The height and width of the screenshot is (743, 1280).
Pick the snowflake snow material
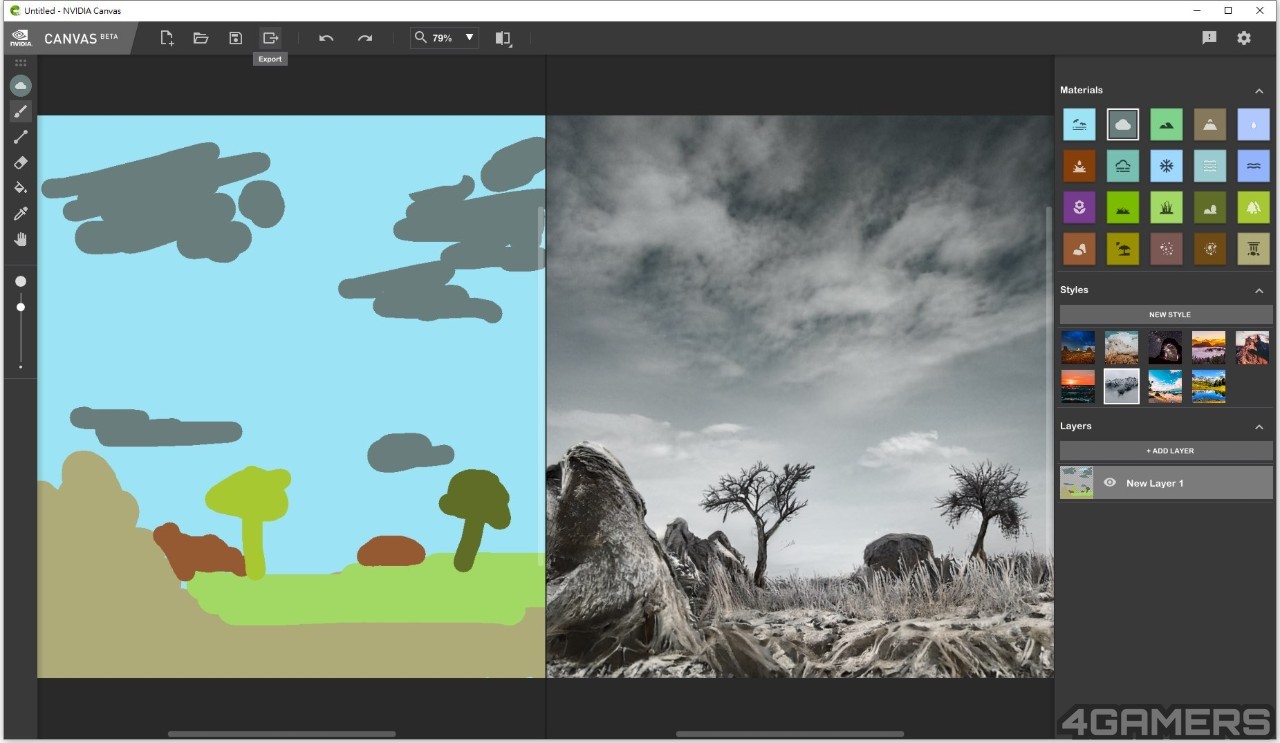point(1166,166)
